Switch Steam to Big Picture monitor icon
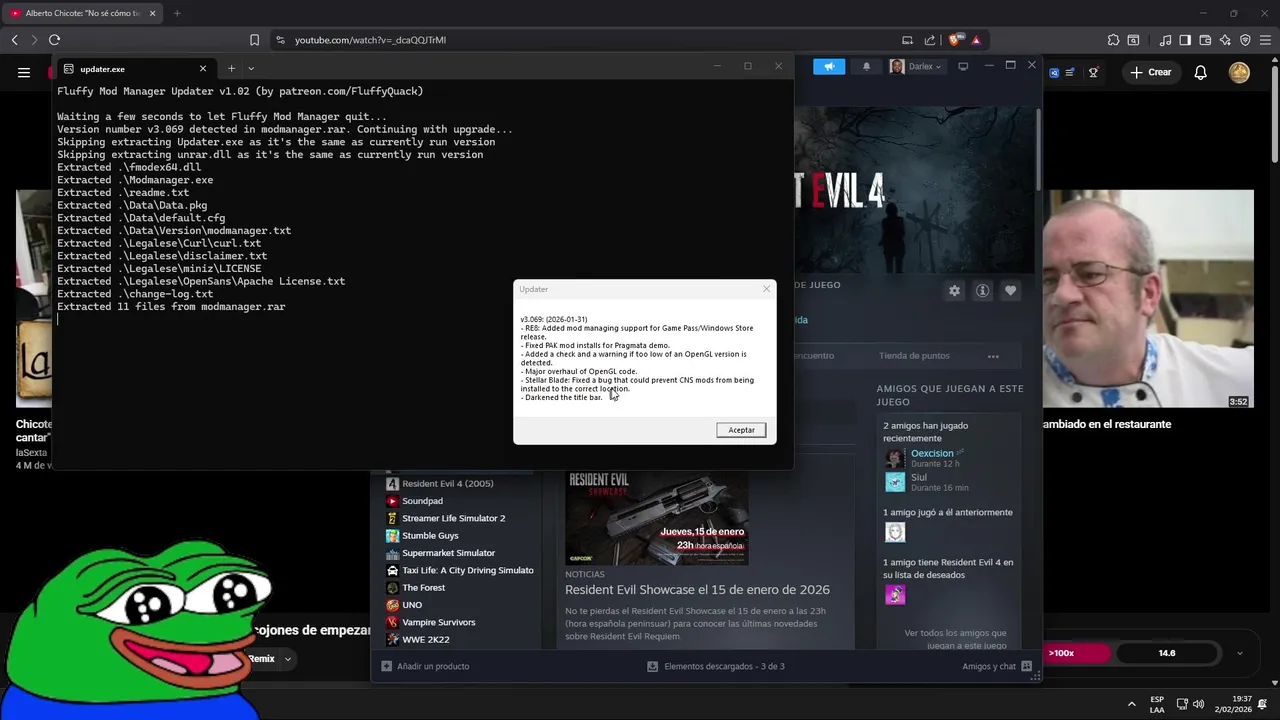The height and width of the screenshot is (720, 1280). (x=963, y=66)
